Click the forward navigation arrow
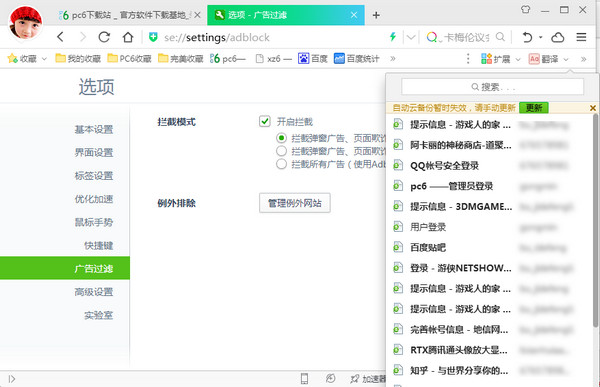The height and width of the screenshot is (387, 600). click(83, 37)
